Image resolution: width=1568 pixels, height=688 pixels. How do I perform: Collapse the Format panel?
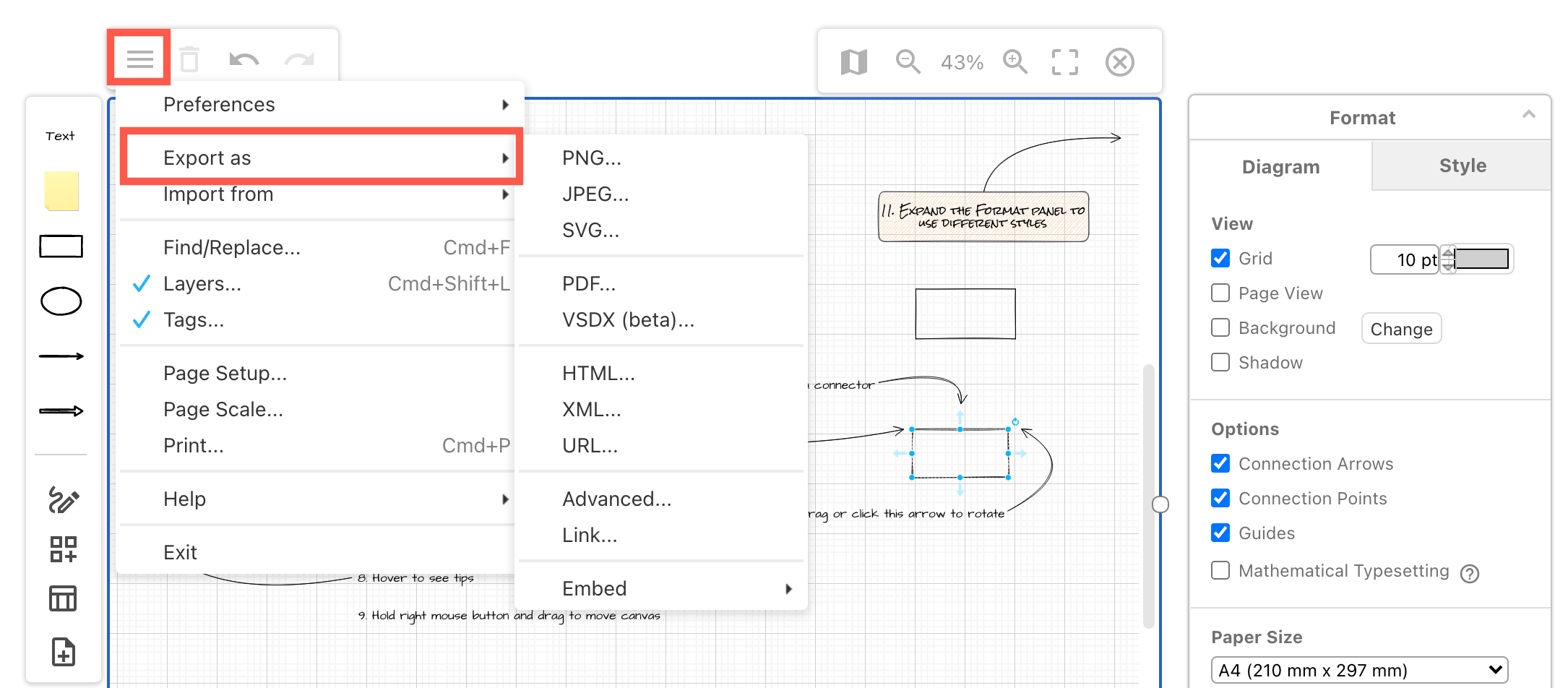coord(1529,114)
